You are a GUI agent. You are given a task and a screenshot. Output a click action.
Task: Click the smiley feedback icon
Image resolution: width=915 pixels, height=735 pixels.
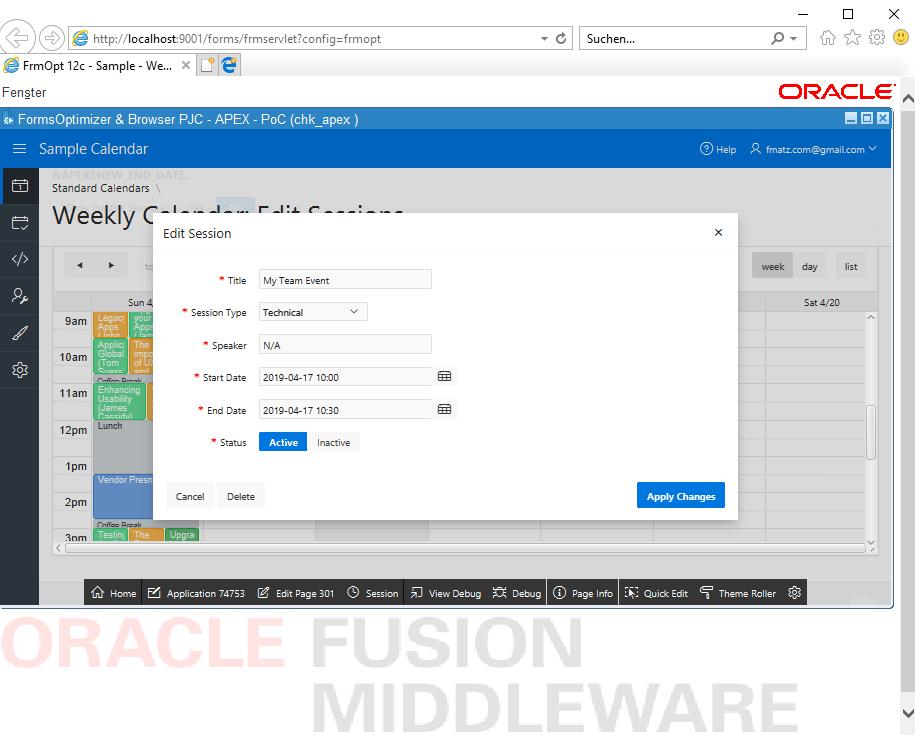coord(901,38)
